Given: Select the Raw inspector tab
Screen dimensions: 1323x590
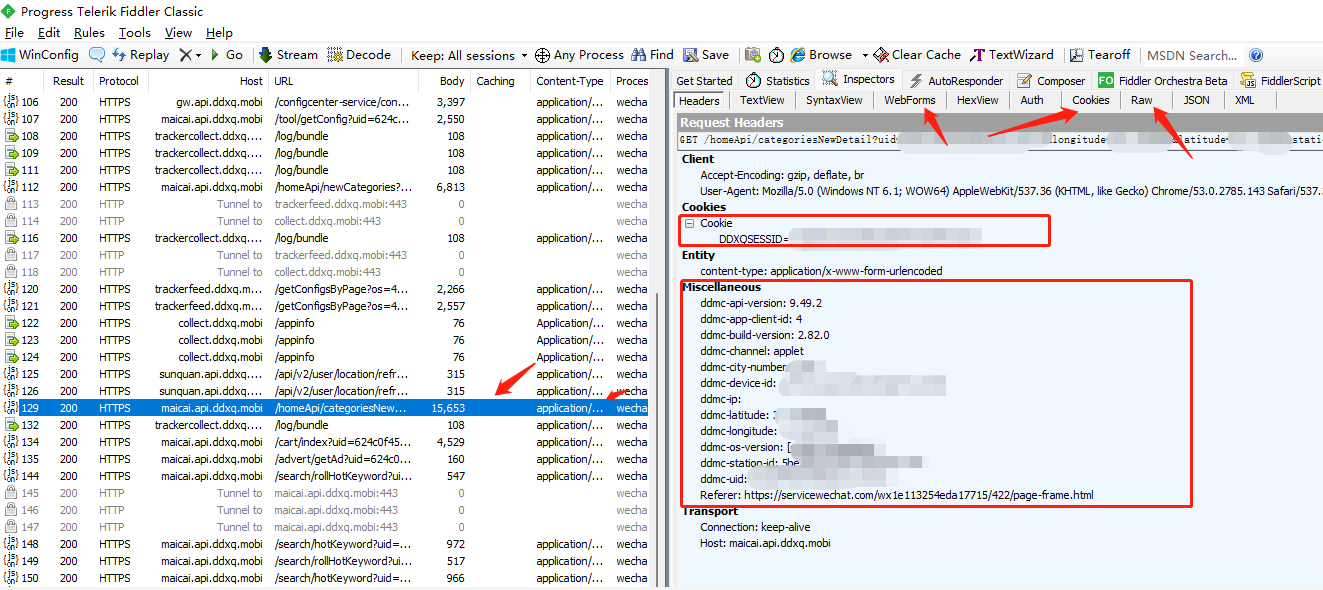Looking at the screenshot, I should point(1142,100).
